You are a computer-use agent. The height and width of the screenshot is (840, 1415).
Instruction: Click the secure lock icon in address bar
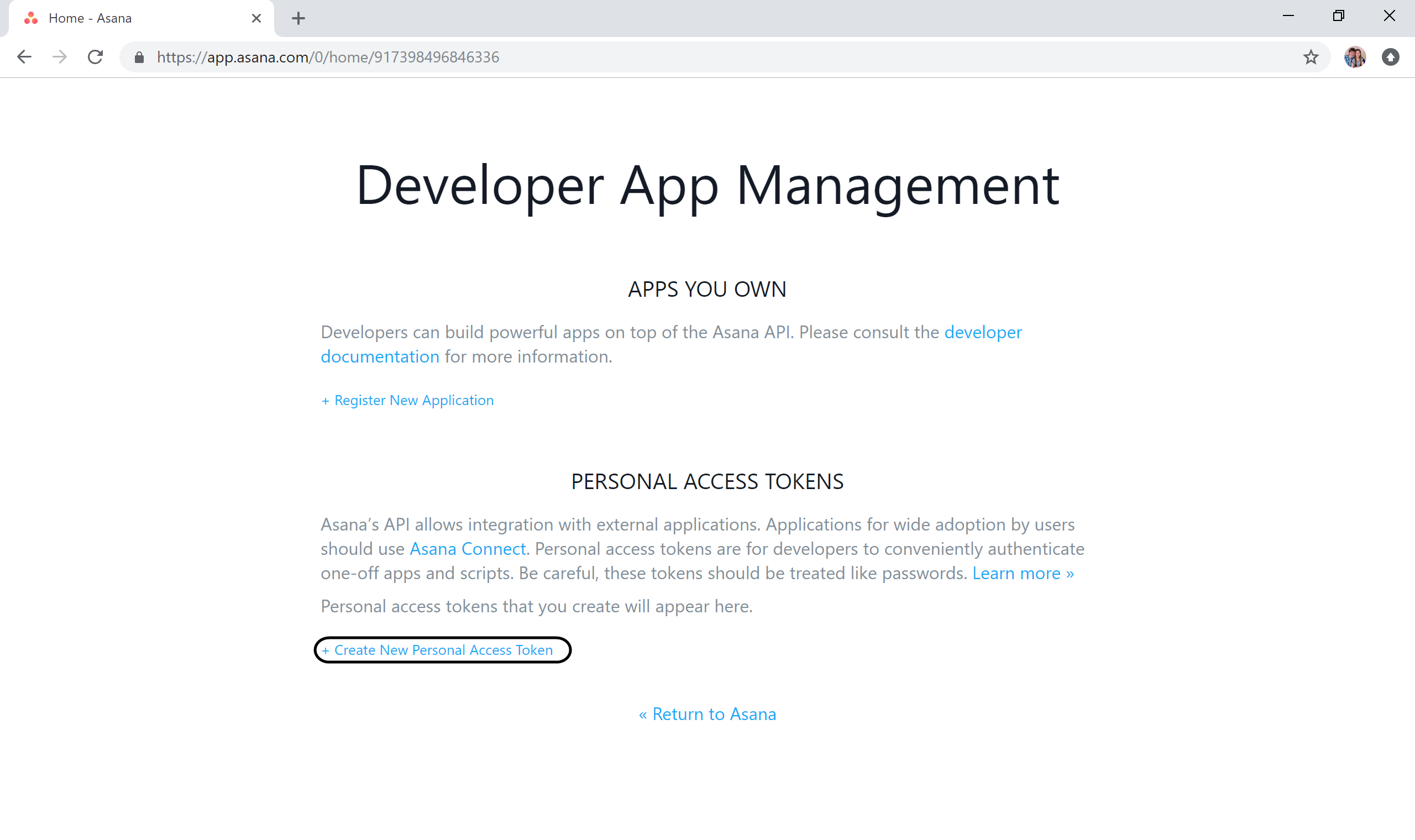tap(139, 57)
